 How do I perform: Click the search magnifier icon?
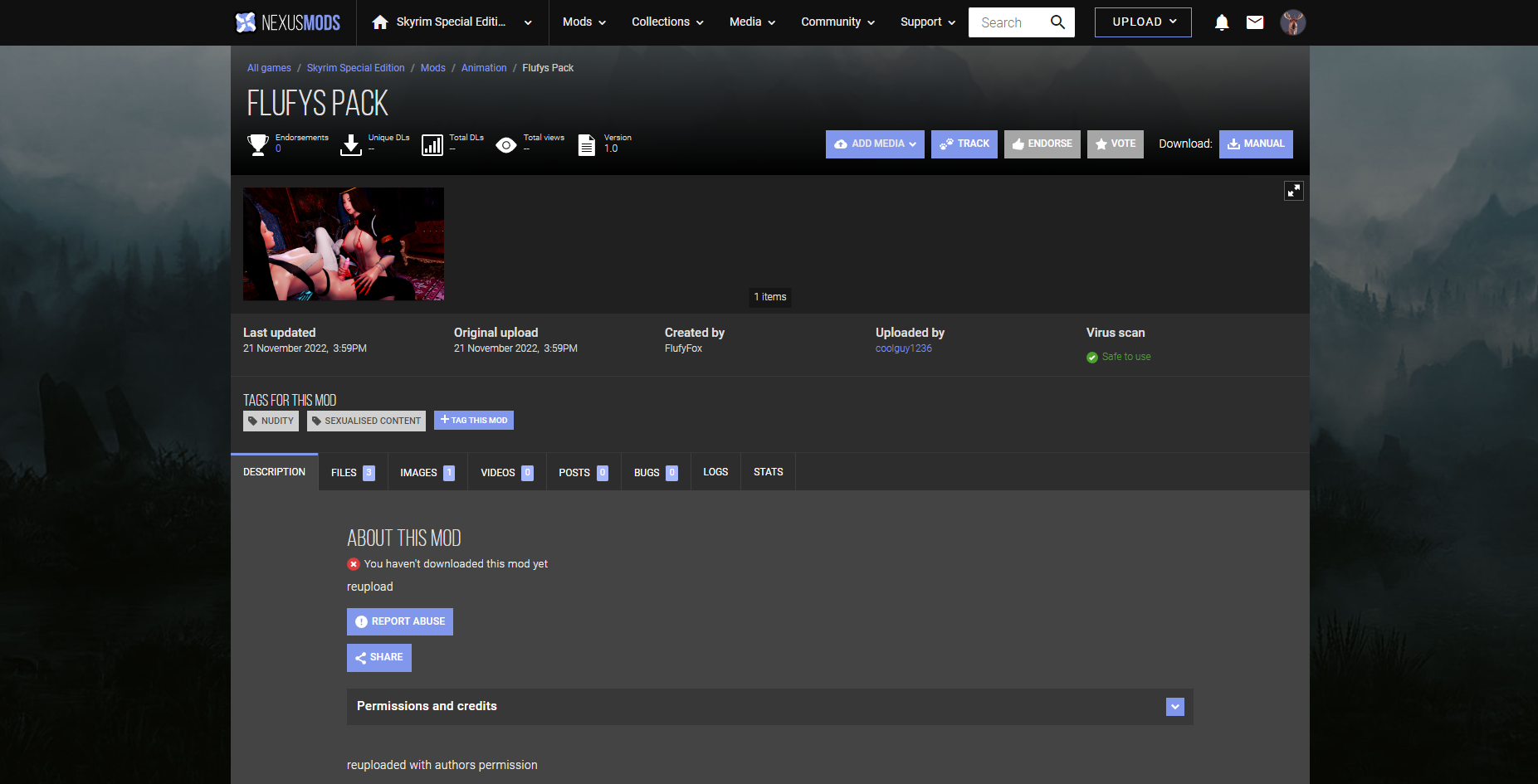coord(1057,22)
